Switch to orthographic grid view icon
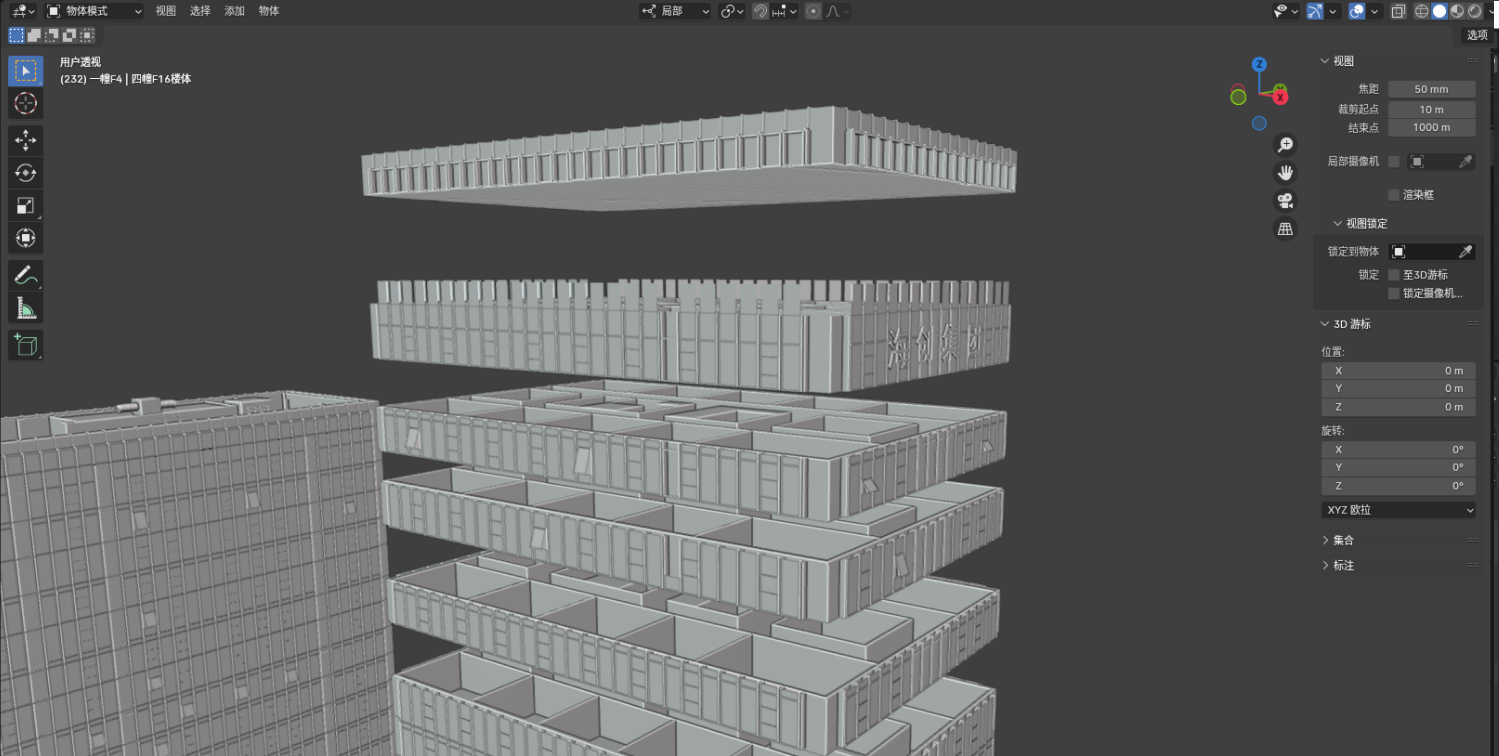This screenshot has width=1499, height=756. [1285, 229]
